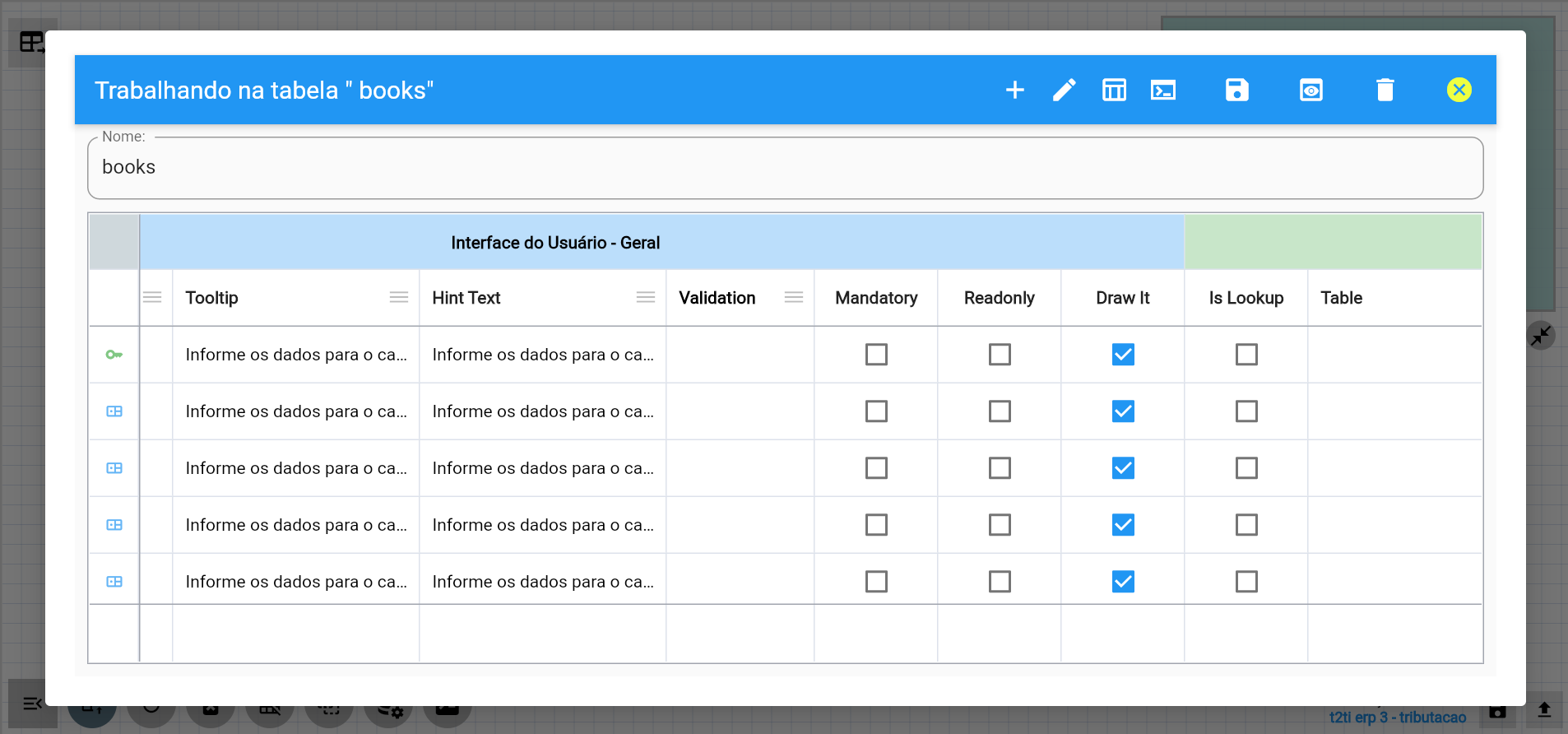
Task: Uncheck Draw It in the second row
Action: pyautogui.click(x=1123, y=411)
